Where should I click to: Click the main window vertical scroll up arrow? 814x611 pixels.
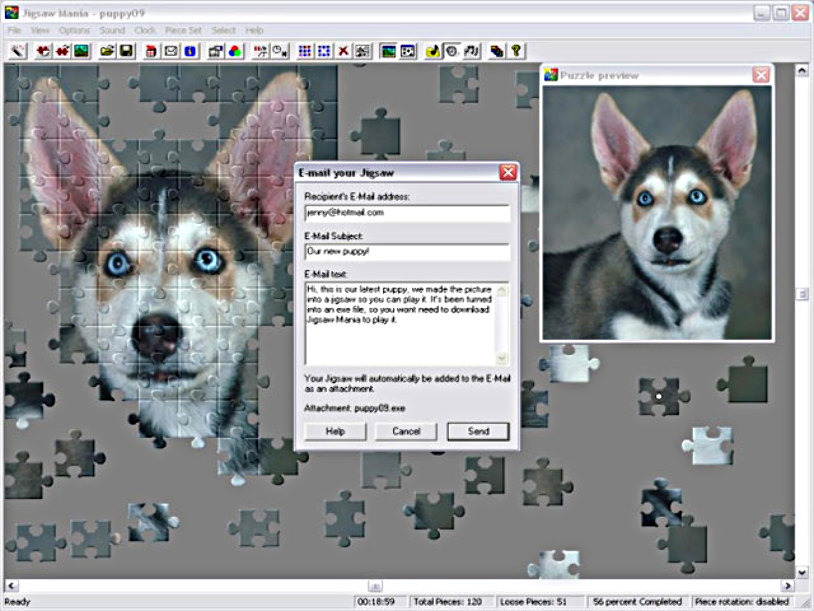pyautogui.click(x=802, y=70)
